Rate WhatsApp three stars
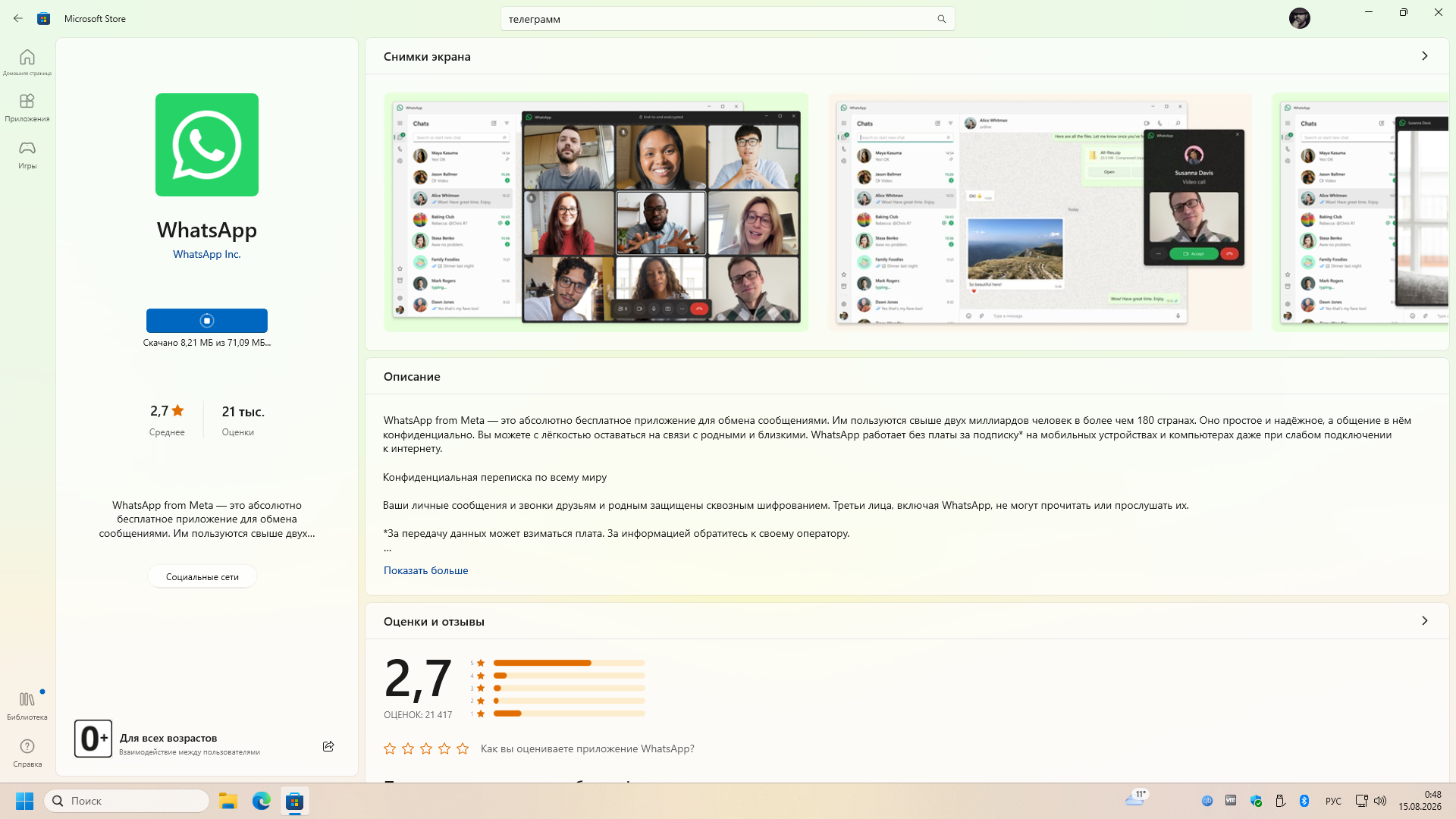 click(426, 748)
